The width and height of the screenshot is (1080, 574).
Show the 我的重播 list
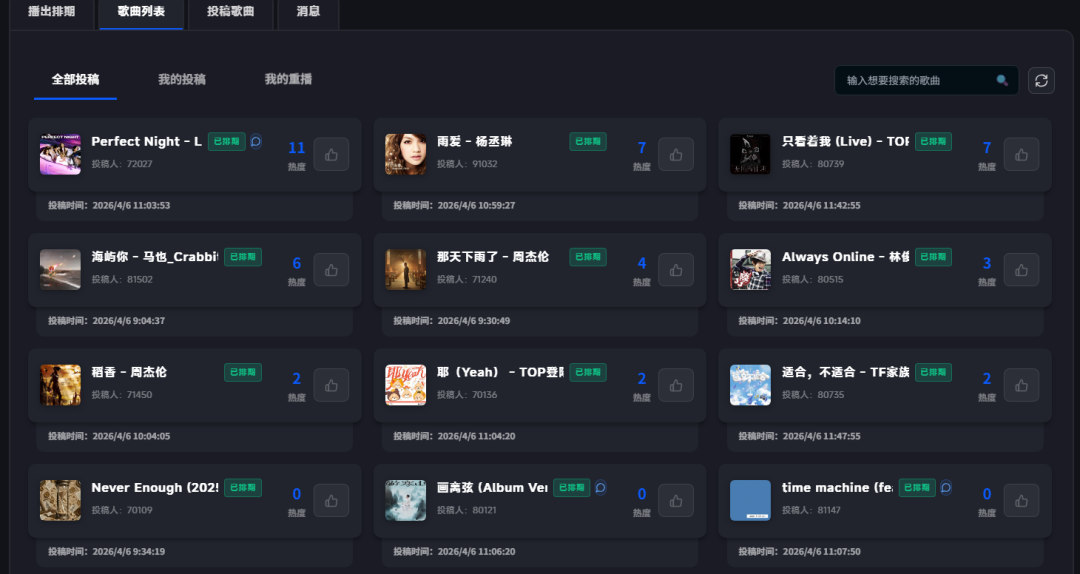288,79
